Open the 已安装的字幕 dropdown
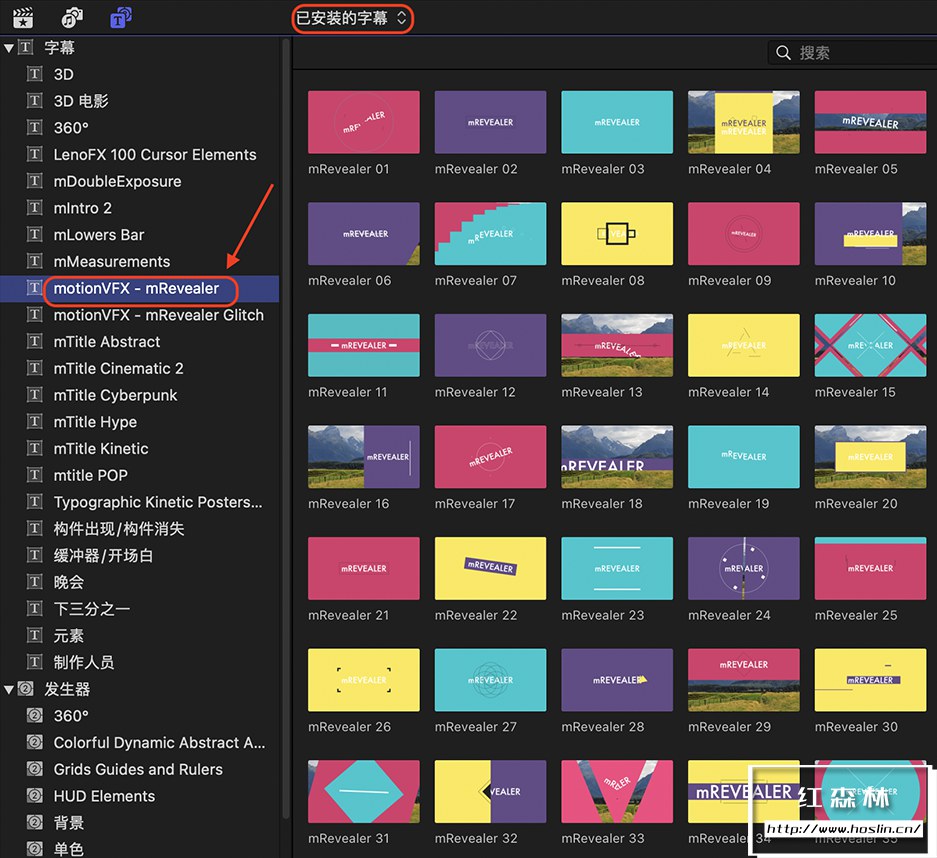937x858 pixels. coord(352,19)
